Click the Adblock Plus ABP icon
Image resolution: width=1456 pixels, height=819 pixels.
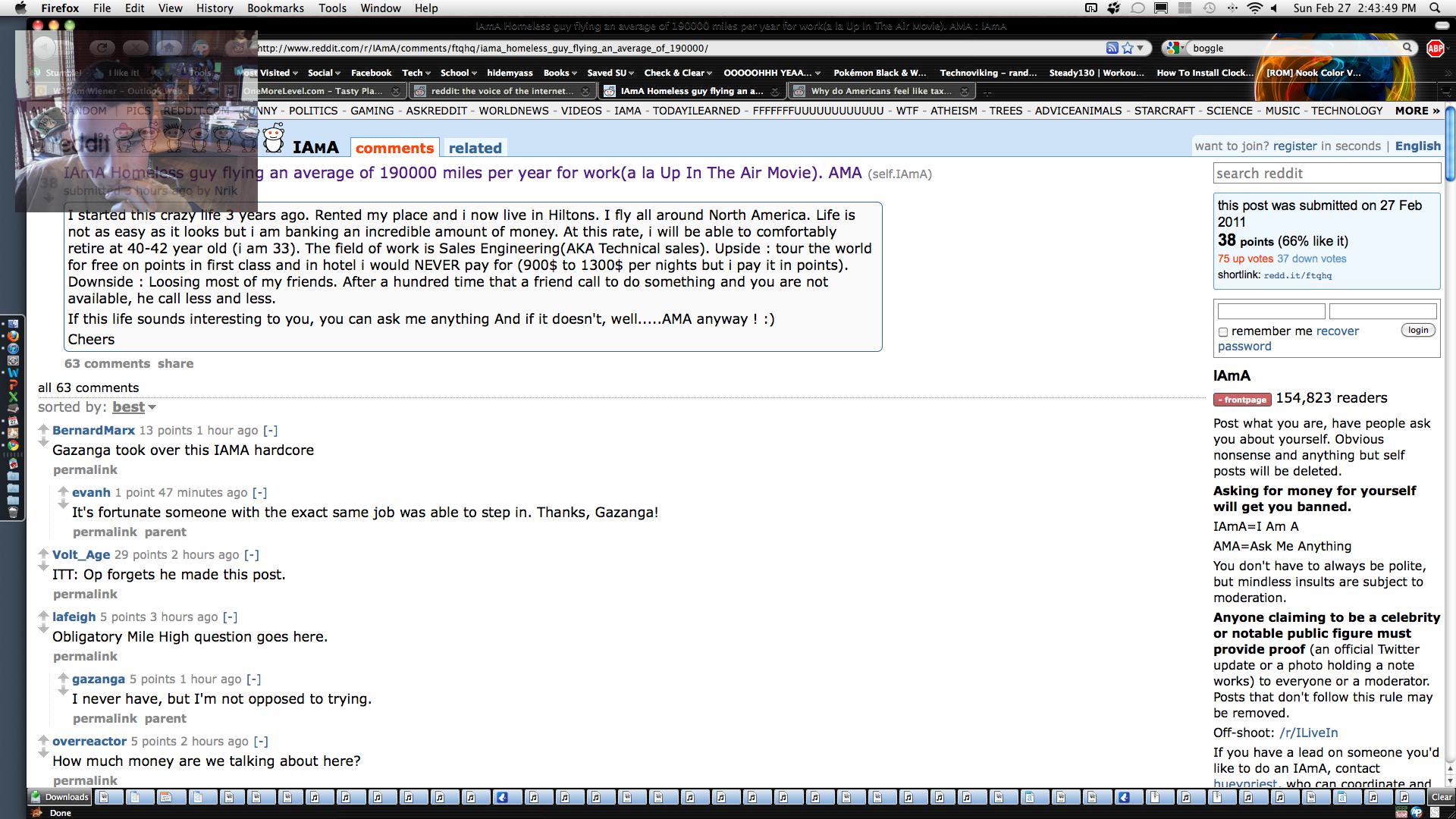[x=1435, y=48]
